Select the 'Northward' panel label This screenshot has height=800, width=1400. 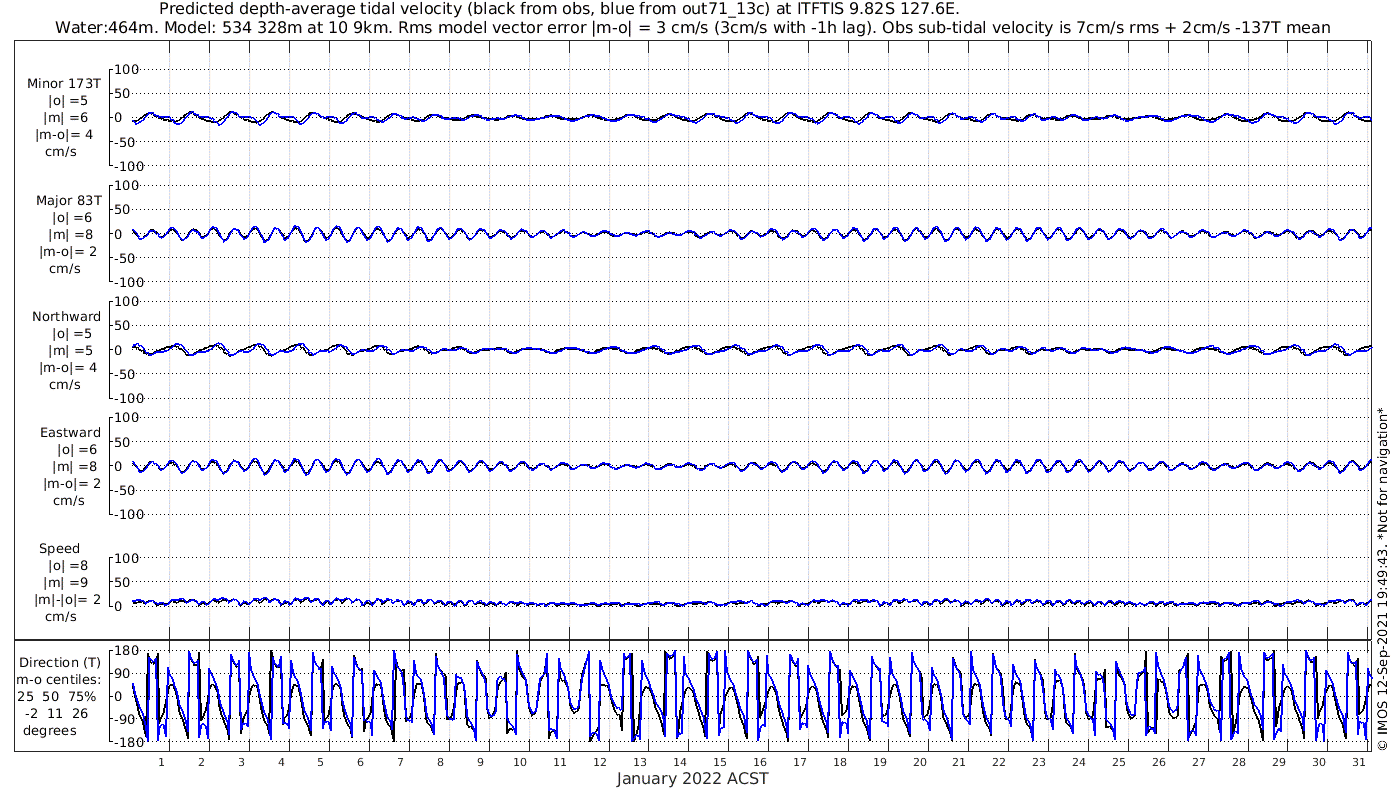(66, 316)
